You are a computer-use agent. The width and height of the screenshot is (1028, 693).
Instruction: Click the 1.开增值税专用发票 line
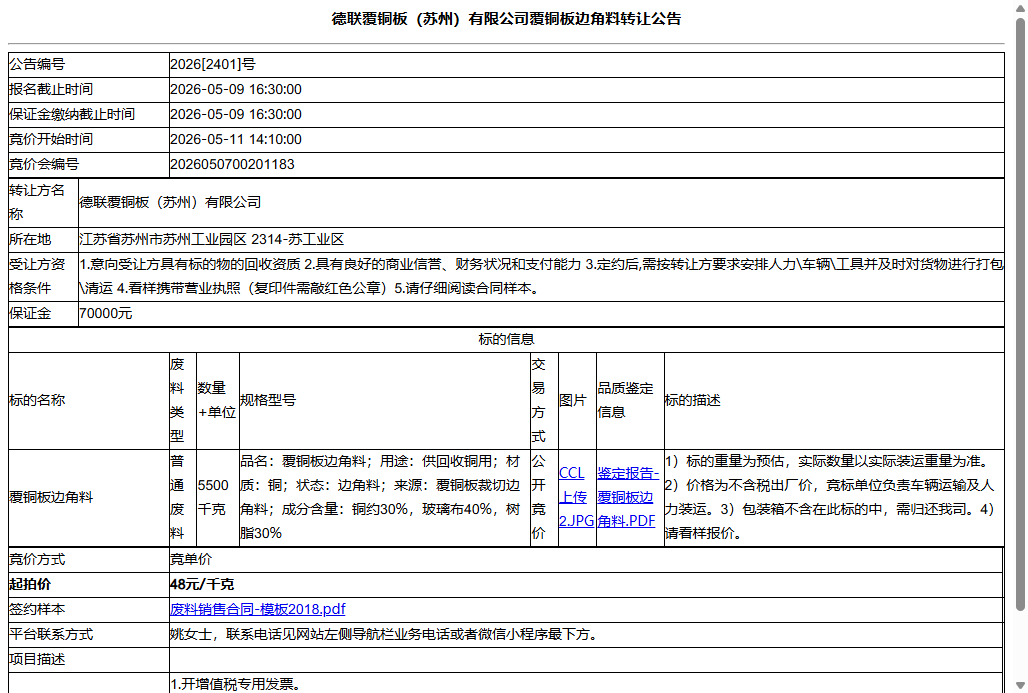pos(237,684)
